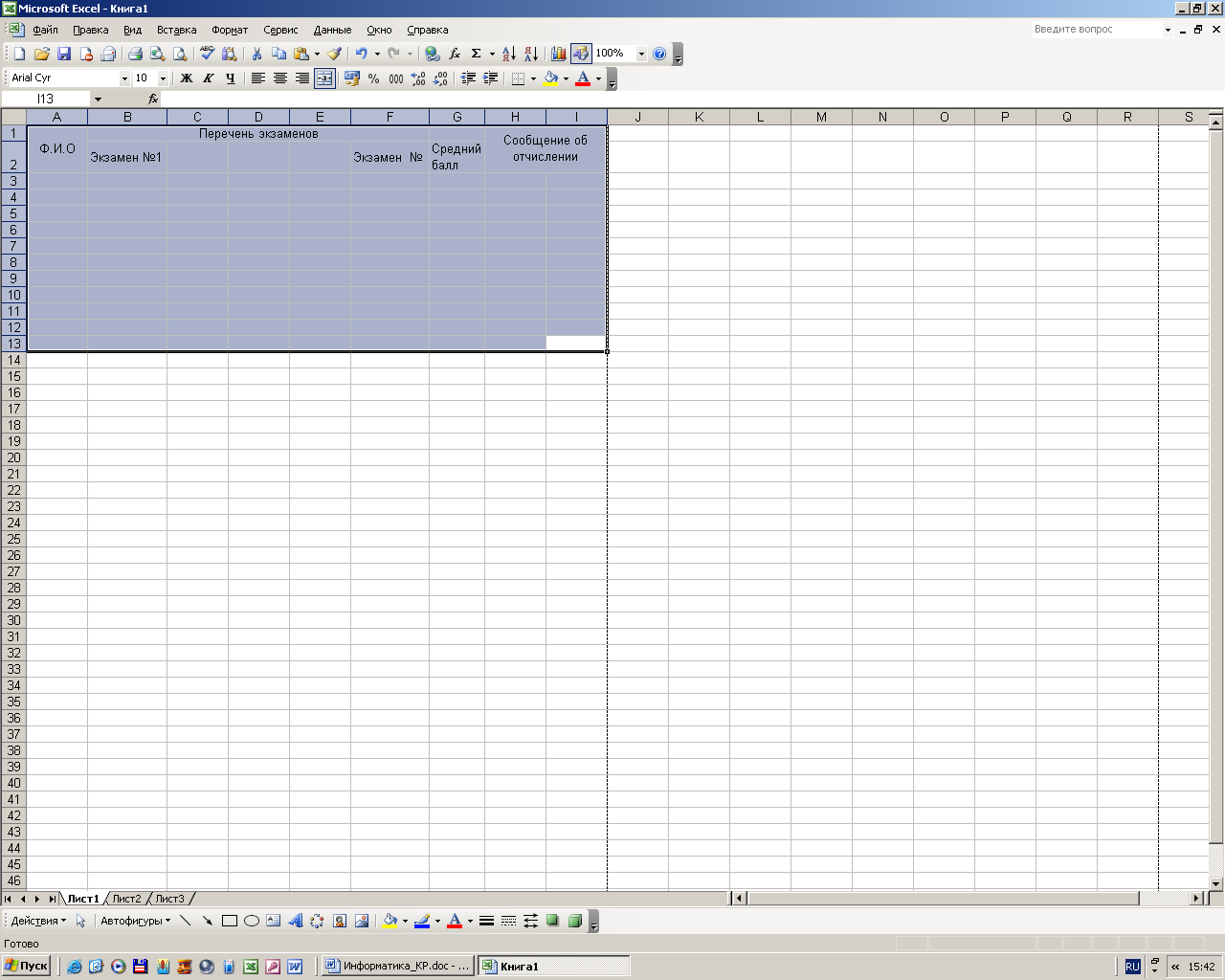
Task: Open the Формат menu
Action: point(230,30)
